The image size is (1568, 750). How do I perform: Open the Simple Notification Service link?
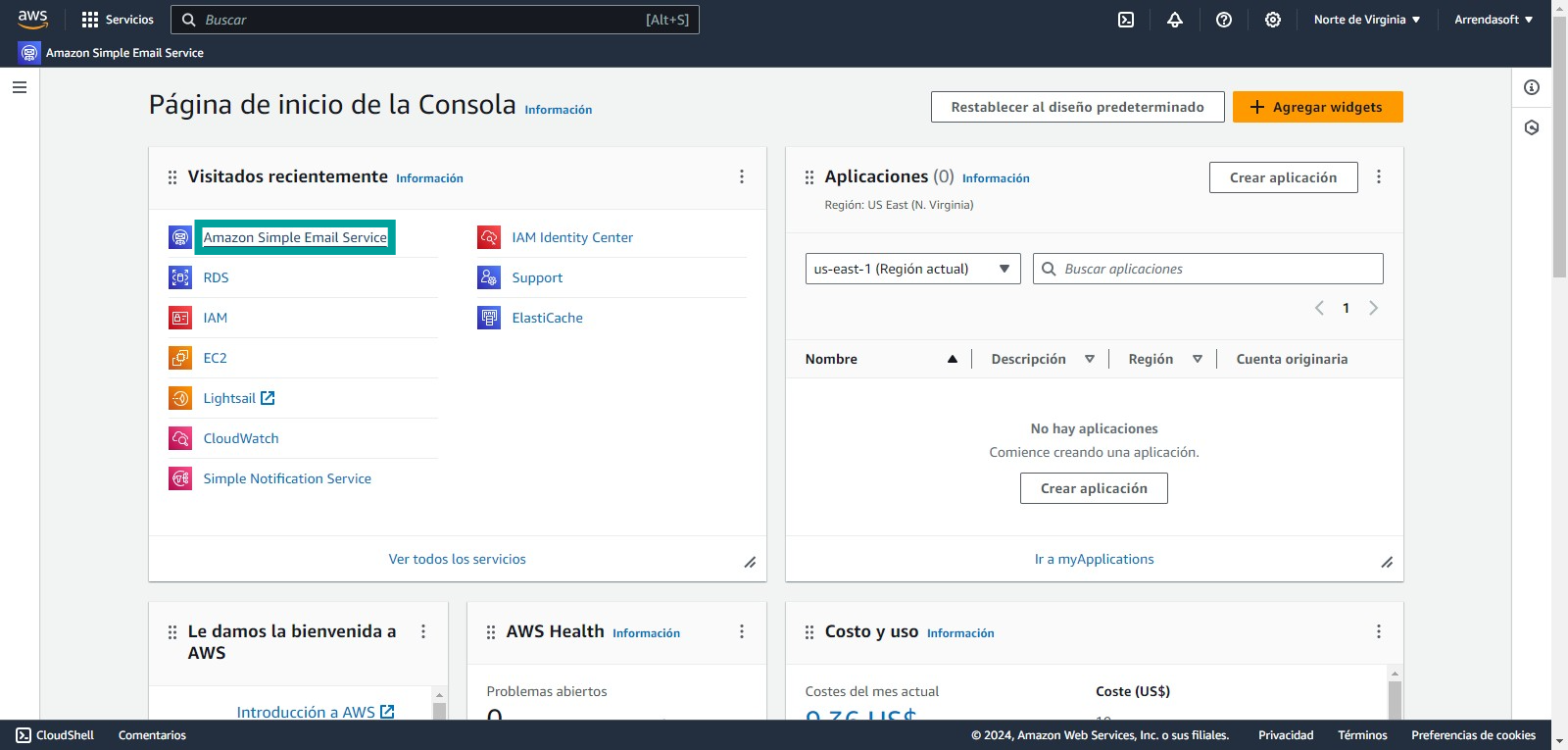pyautogui.click(x=287, y=478)
